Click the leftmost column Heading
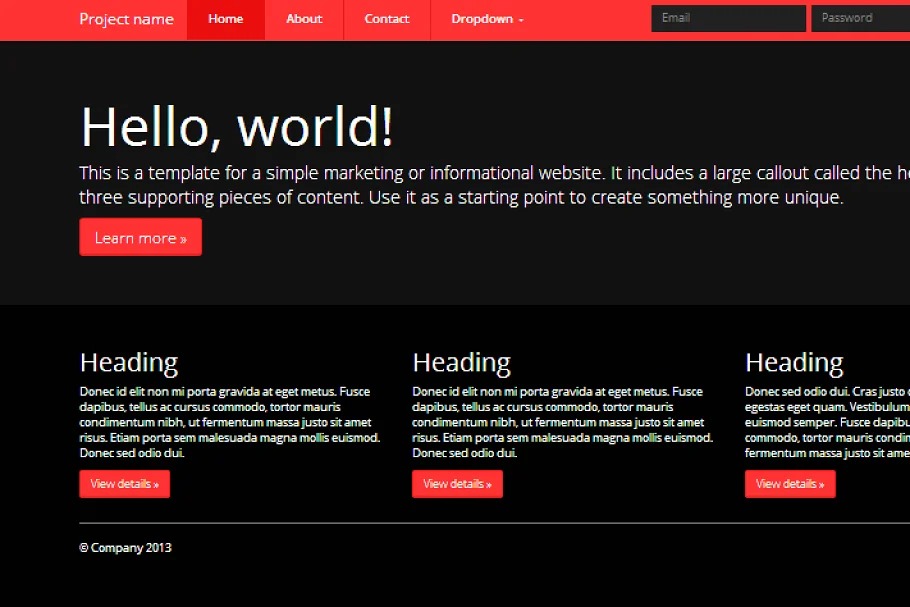Viewport: 910px width, 607px height. tap(129, 362)
